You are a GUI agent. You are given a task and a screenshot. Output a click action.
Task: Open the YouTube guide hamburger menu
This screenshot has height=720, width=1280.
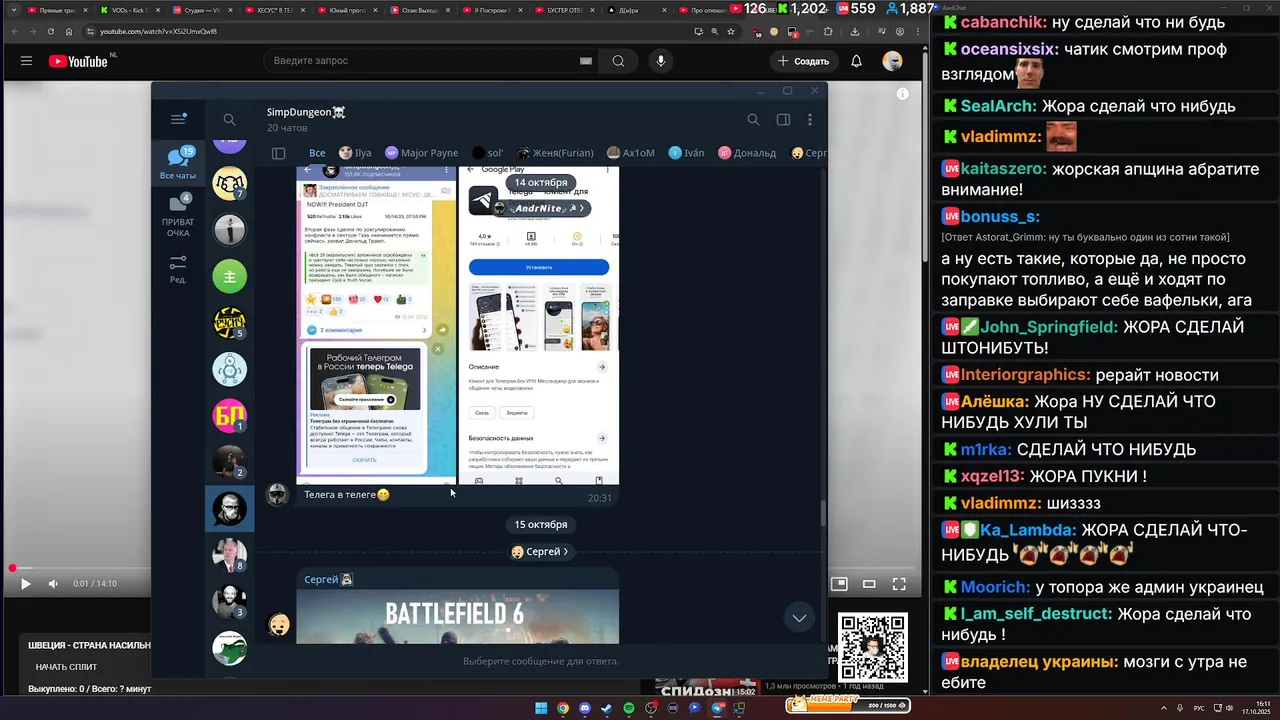pyautogui.click(x=26, y=61)
